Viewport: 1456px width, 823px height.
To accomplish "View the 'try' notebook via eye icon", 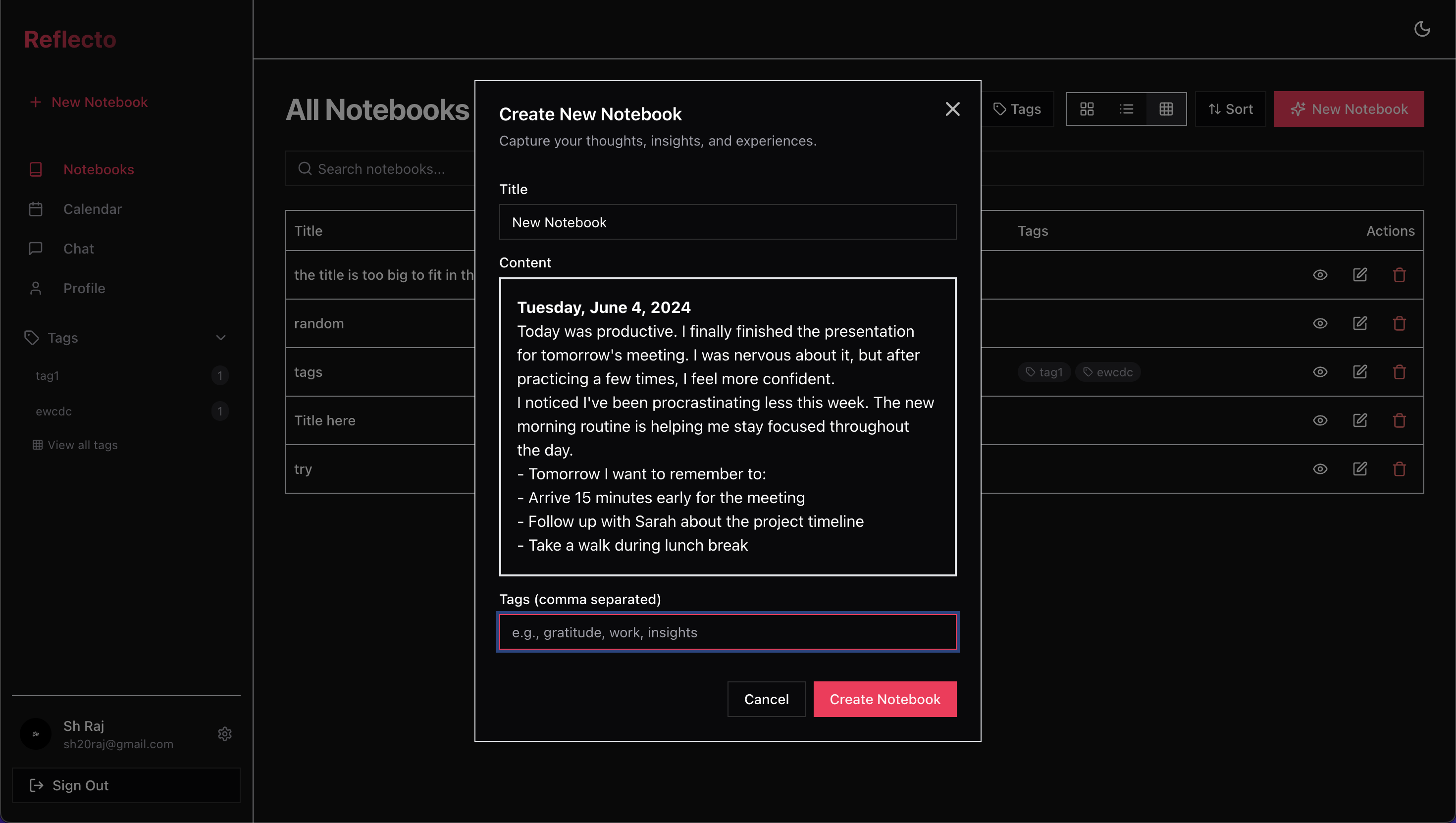I will click(1320, 469).
